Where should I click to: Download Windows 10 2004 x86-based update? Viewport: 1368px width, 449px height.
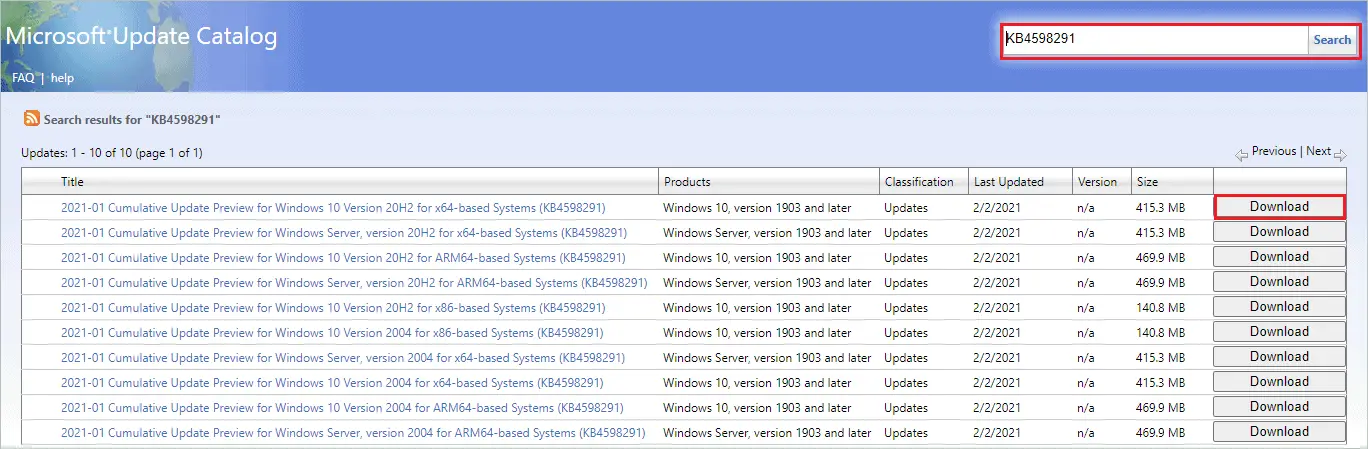tap(1279, 332)
